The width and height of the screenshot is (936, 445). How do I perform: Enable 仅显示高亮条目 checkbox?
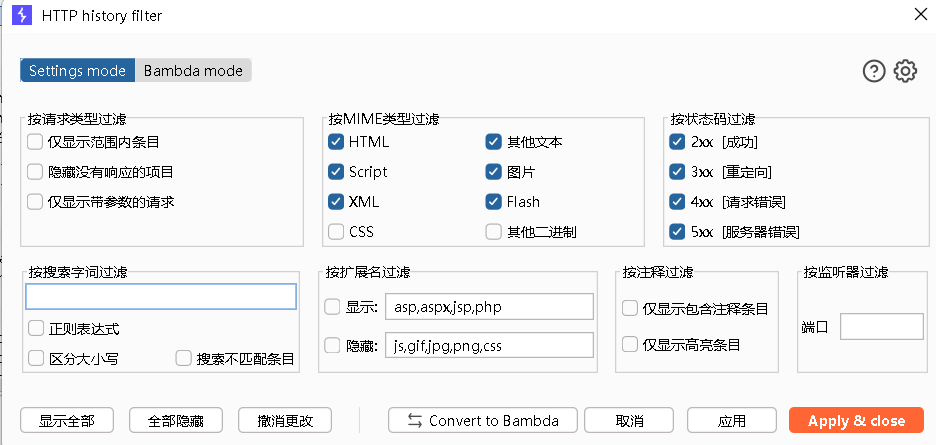click(x=630, y=344)
